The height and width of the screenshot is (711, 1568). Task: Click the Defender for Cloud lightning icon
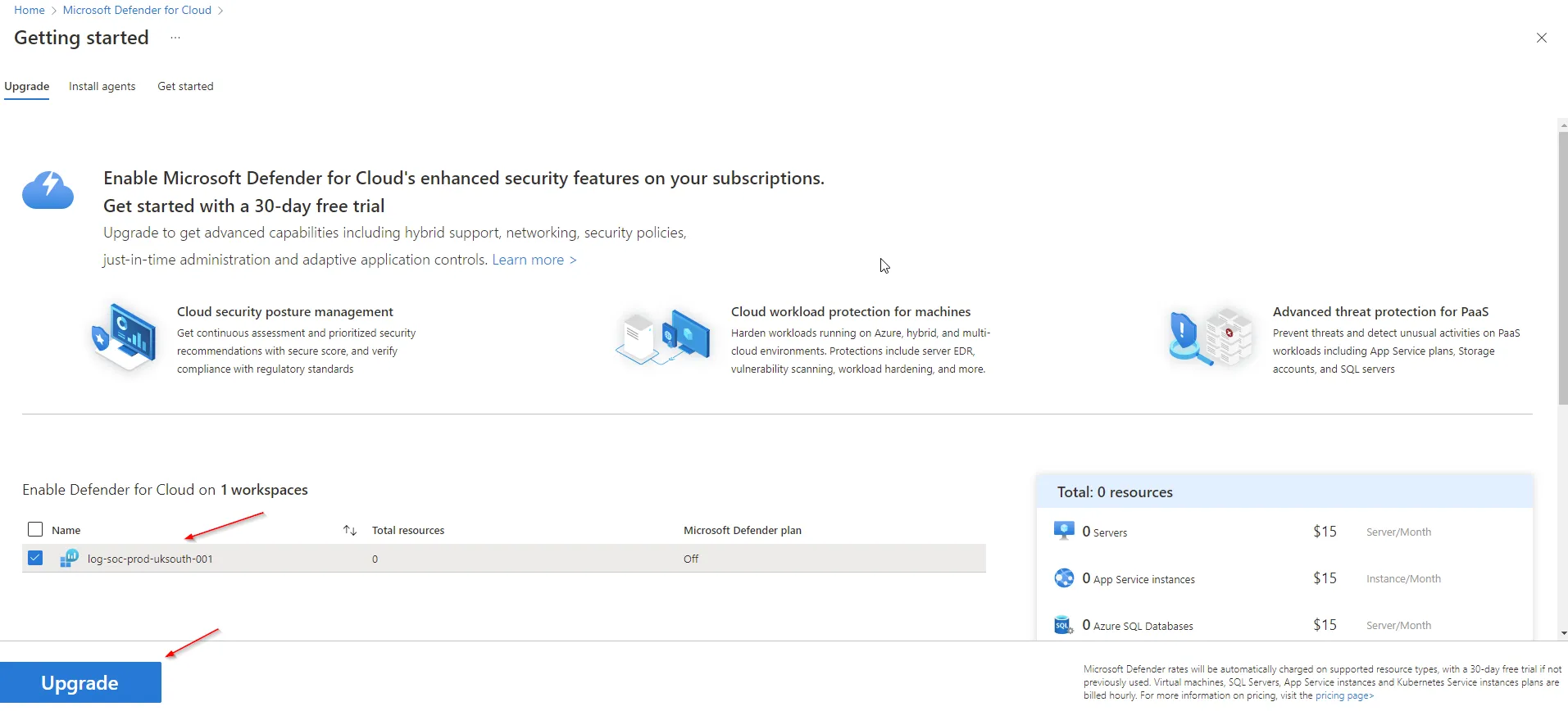48,191
